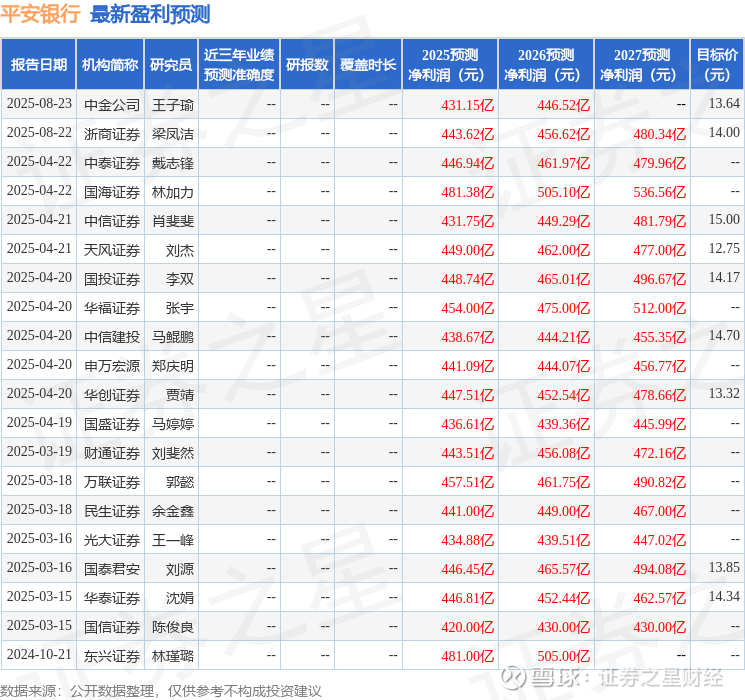Click analyst name 陈俊良
745x700 pixels.
(173, 627)
